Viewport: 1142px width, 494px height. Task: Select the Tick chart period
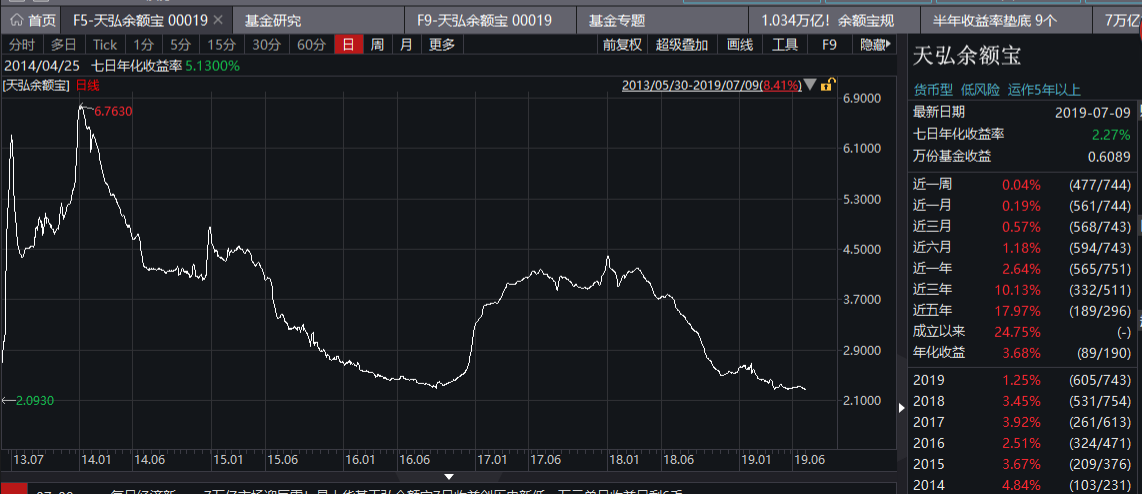tap(105, 44)
